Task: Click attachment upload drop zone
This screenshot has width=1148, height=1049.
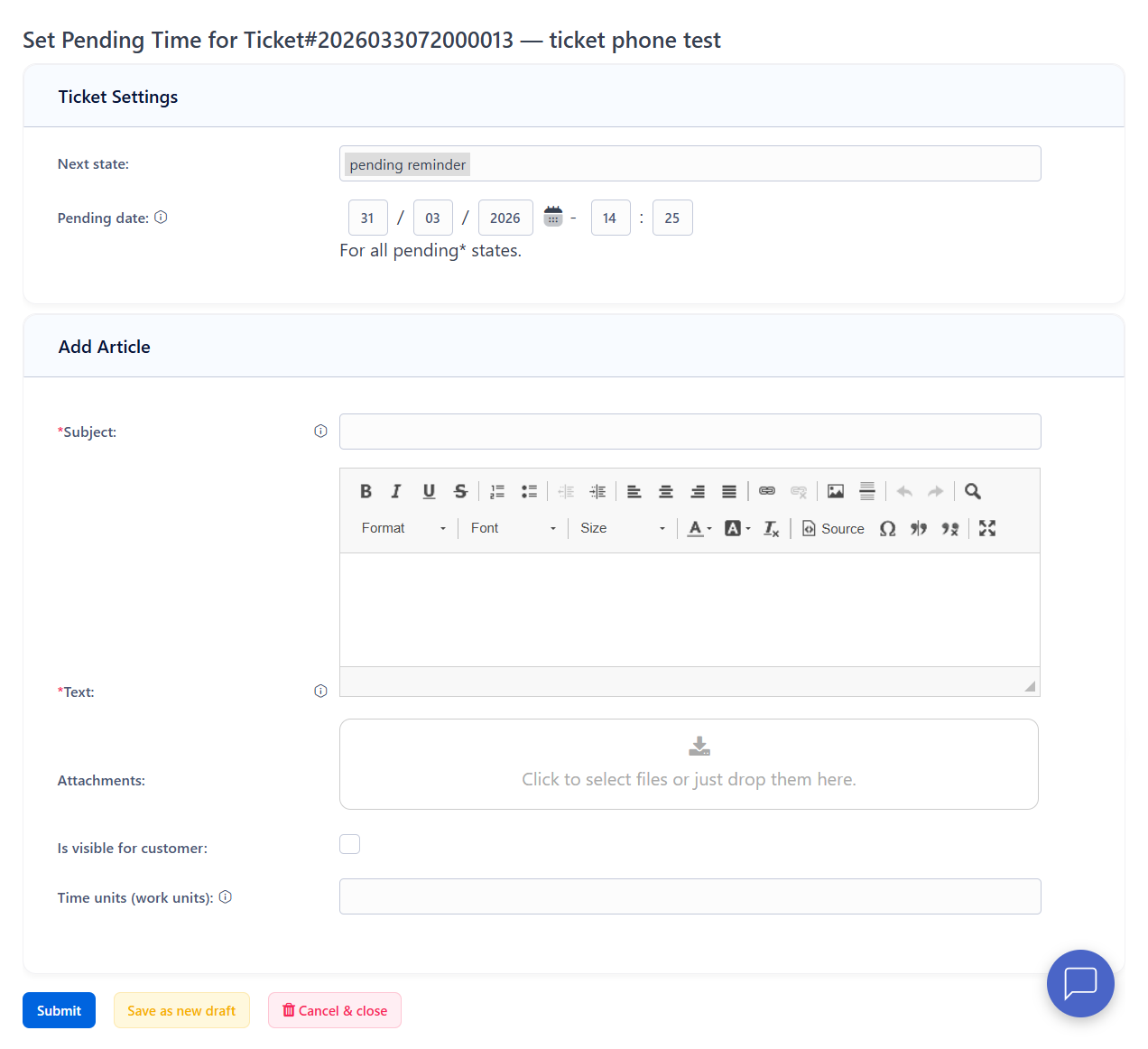Action: pyautogui.click(x=689, y=764)
